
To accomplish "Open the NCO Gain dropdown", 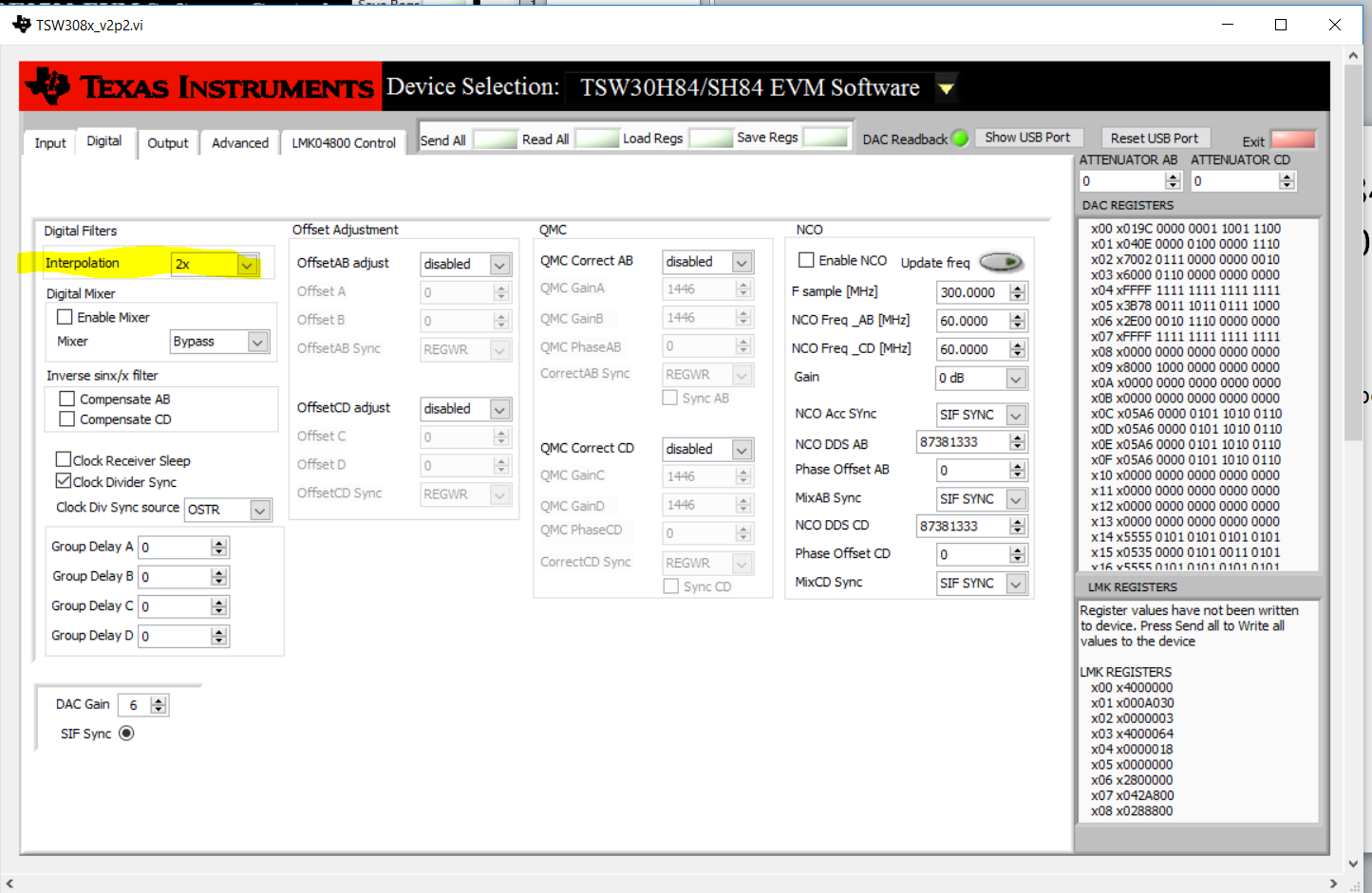I will [x=1016, y=379].
